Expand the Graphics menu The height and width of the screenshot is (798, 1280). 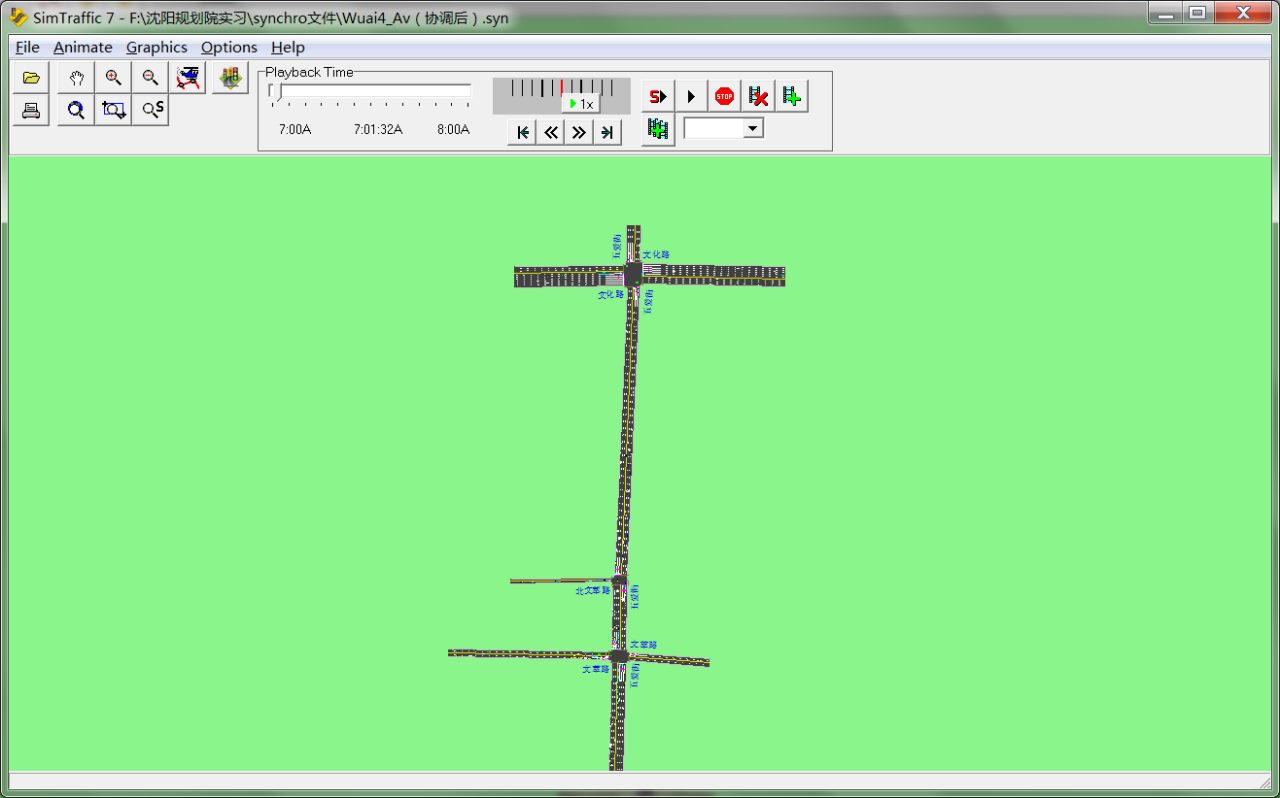click(156, 47)
